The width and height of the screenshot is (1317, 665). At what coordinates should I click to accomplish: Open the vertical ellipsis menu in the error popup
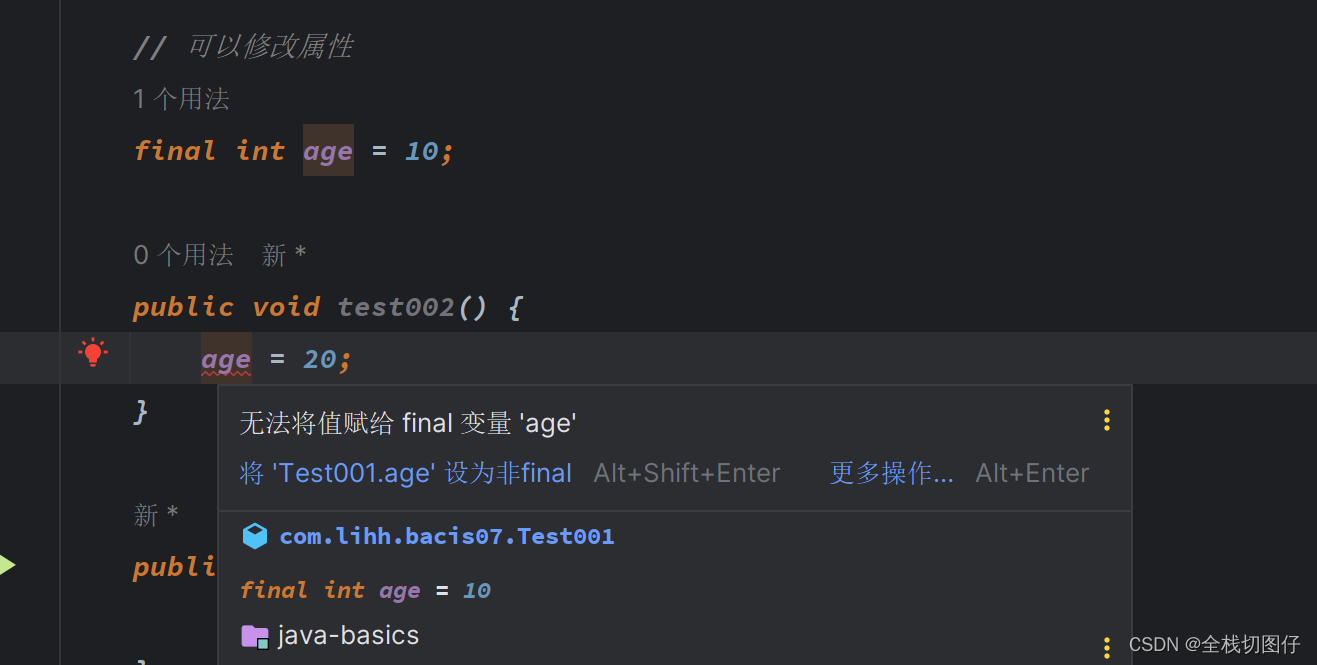(x=1106, y=420)
